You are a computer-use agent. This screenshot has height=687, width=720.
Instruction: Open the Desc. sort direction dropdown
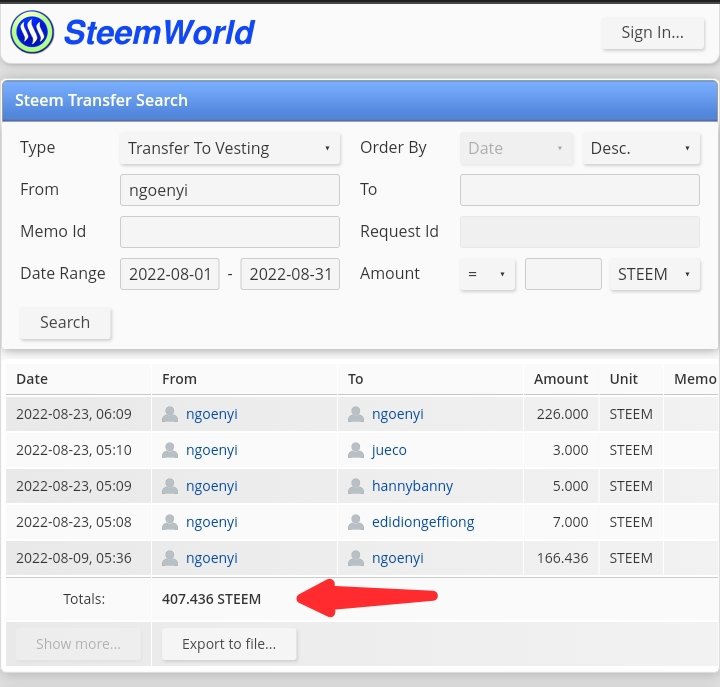641,148
